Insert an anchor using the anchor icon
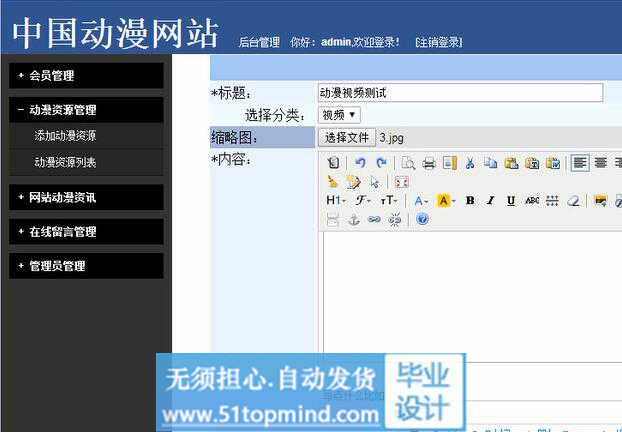622x432 pixels. point(353,219)
